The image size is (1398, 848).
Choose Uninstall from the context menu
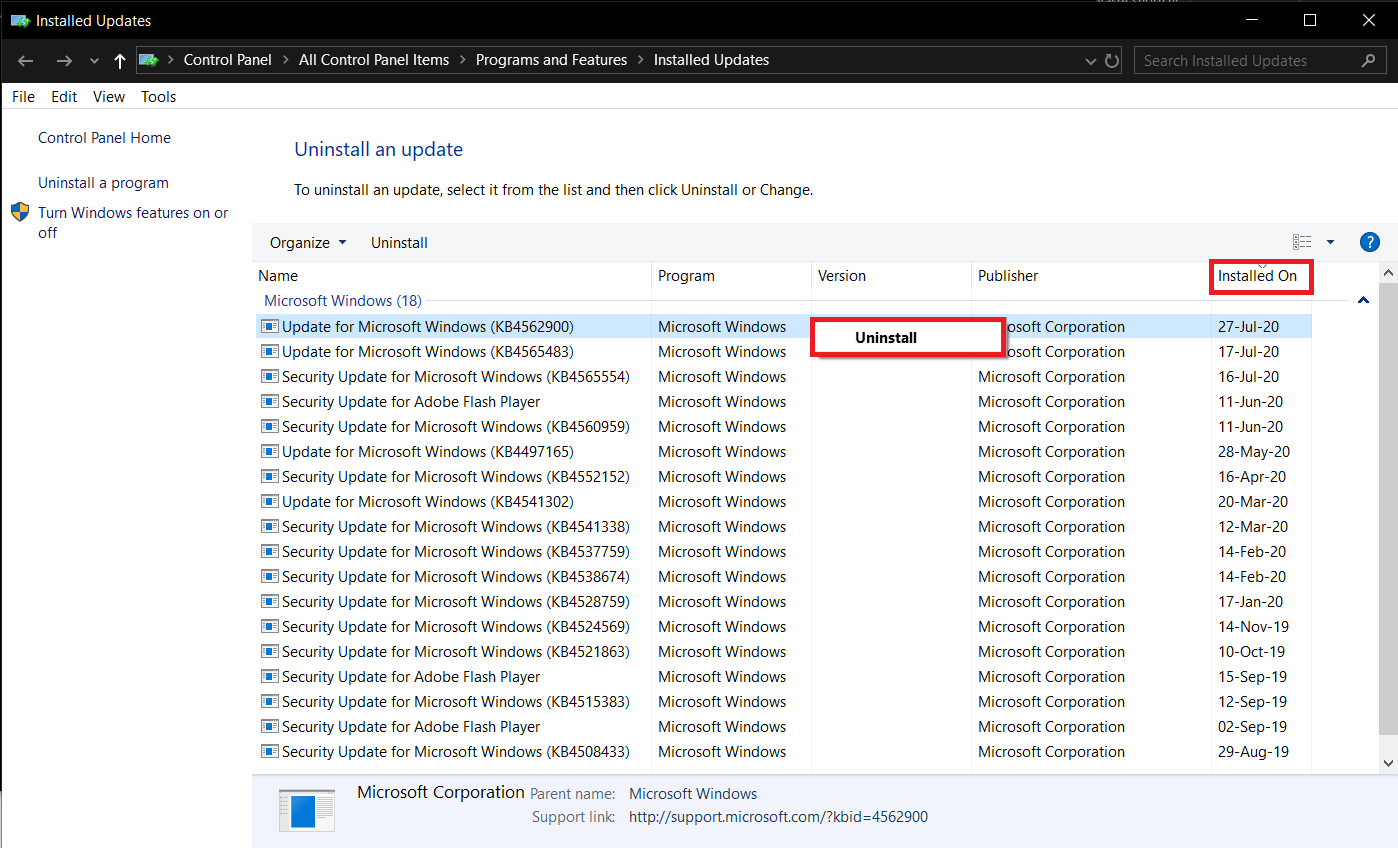(x=886, y=338)
